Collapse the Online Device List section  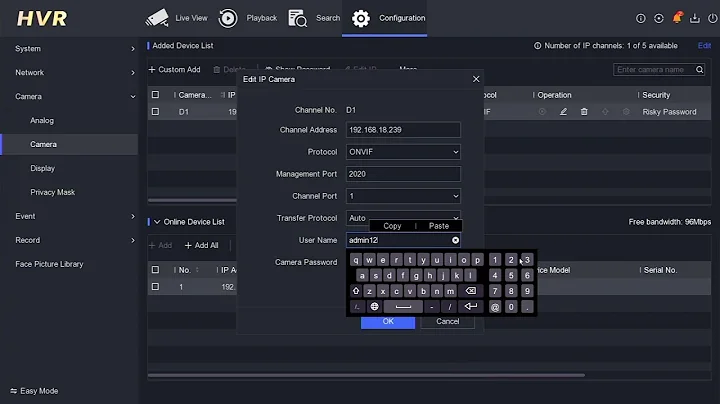157,222
